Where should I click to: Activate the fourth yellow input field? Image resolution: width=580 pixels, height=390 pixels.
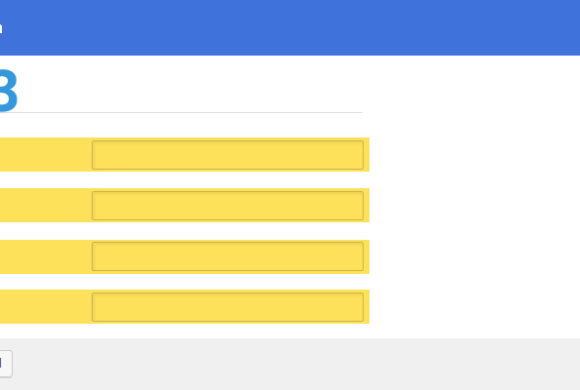pyautogui.click(x=227, y=307)
